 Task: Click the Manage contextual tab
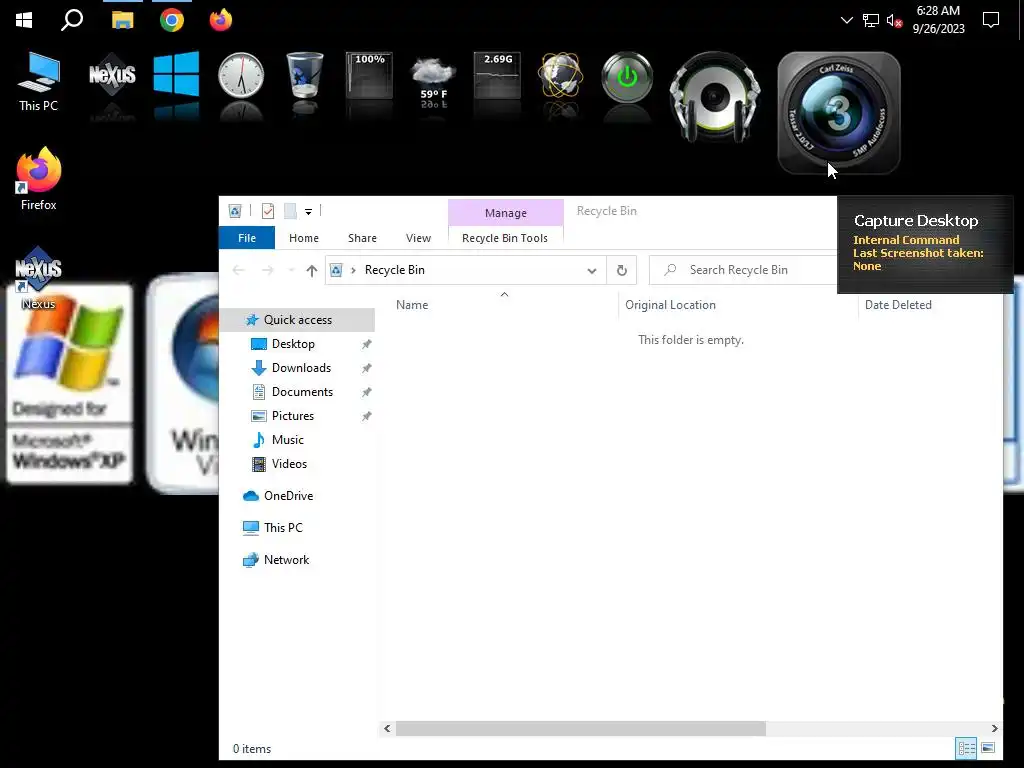point(505,213)
